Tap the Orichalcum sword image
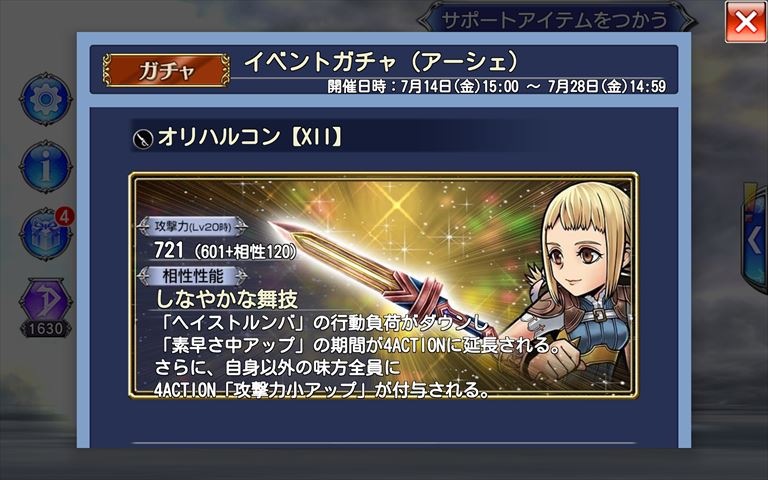The width and height of the screenshot is (768, 480). (380, 274)
